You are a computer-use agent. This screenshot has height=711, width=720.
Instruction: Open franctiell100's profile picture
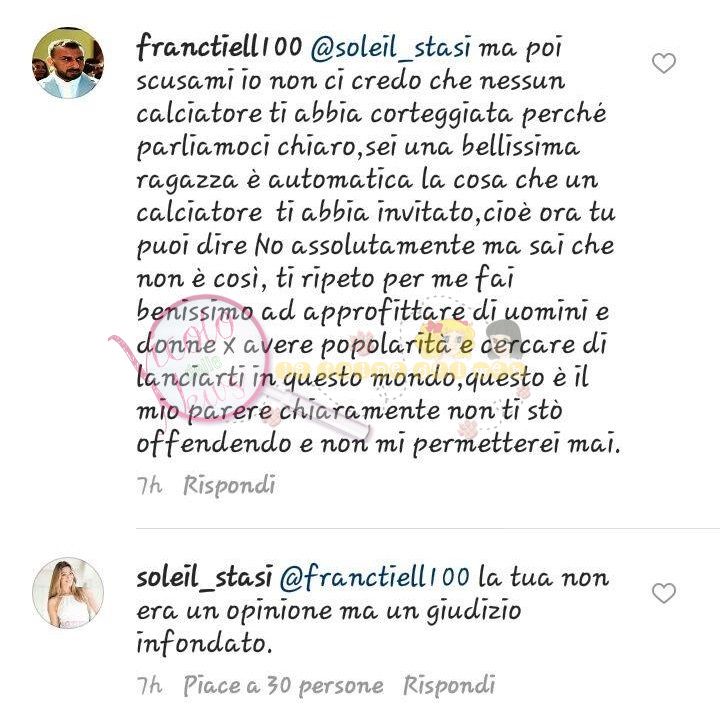68,63
